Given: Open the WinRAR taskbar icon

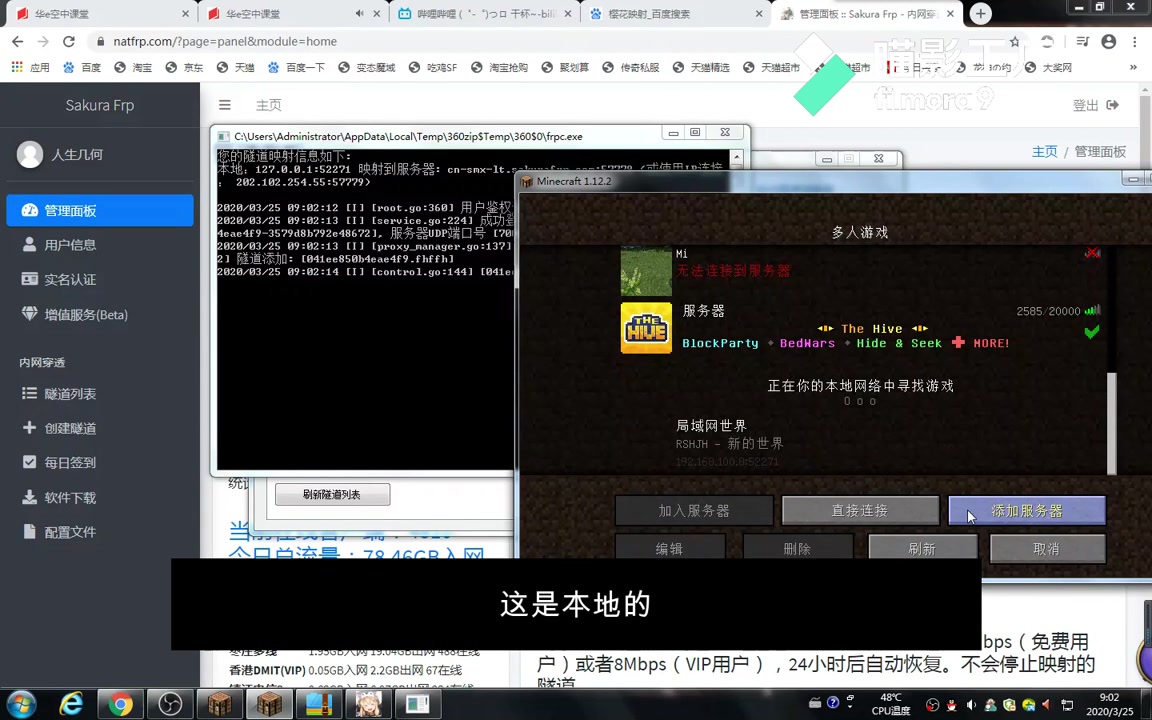Looking at the screenshot, I should pos(318,704).
